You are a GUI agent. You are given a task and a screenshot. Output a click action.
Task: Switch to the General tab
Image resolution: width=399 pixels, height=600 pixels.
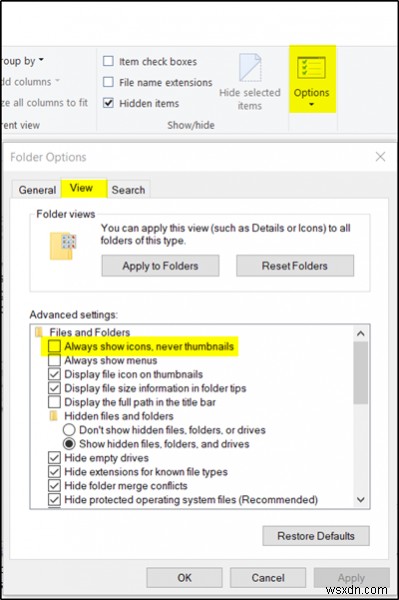point(37,190)
